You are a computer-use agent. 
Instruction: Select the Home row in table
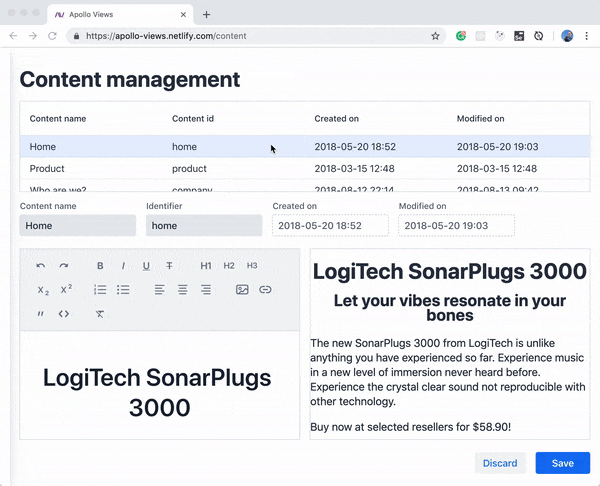305,147
